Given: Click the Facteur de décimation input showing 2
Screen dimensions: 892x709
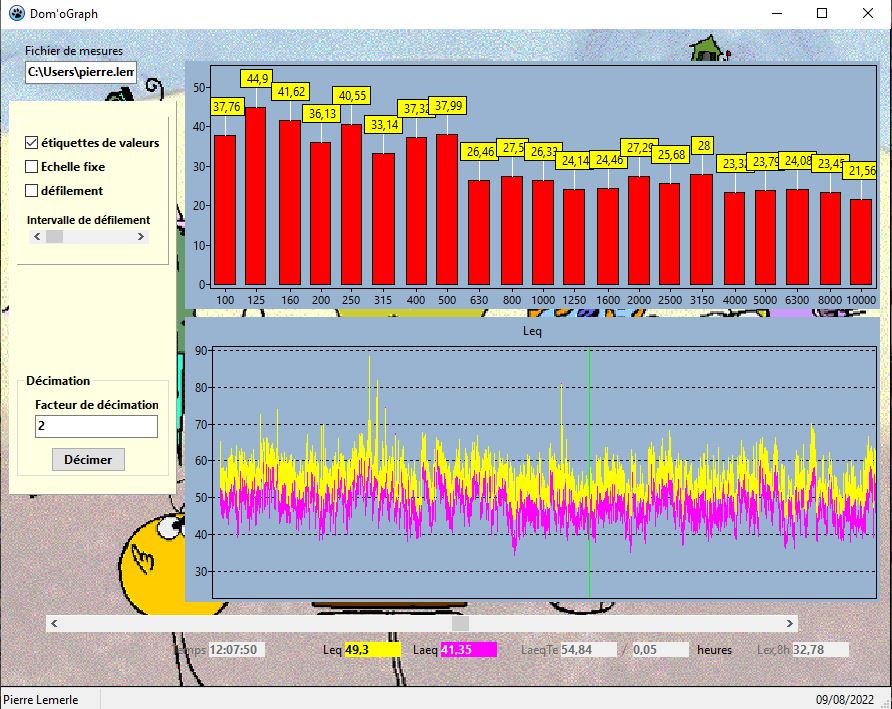Looking at the screenshot, I should [x=96, y=426].
